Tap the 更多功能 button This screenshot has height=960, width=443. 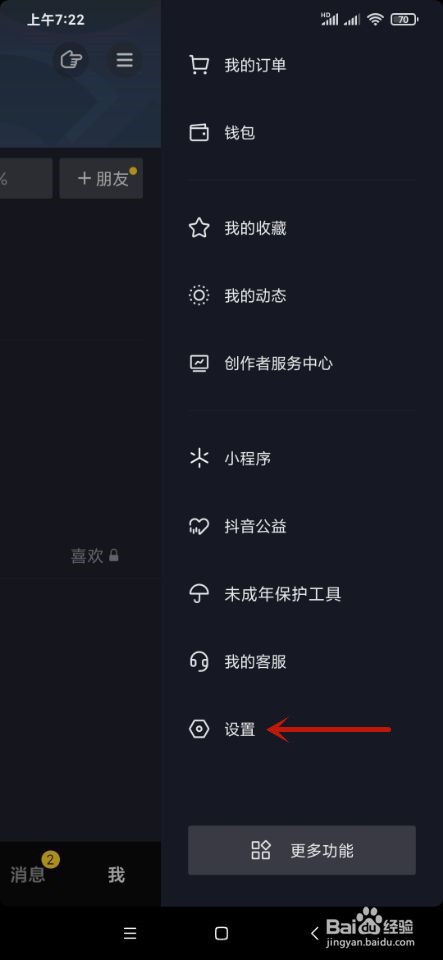302,850
